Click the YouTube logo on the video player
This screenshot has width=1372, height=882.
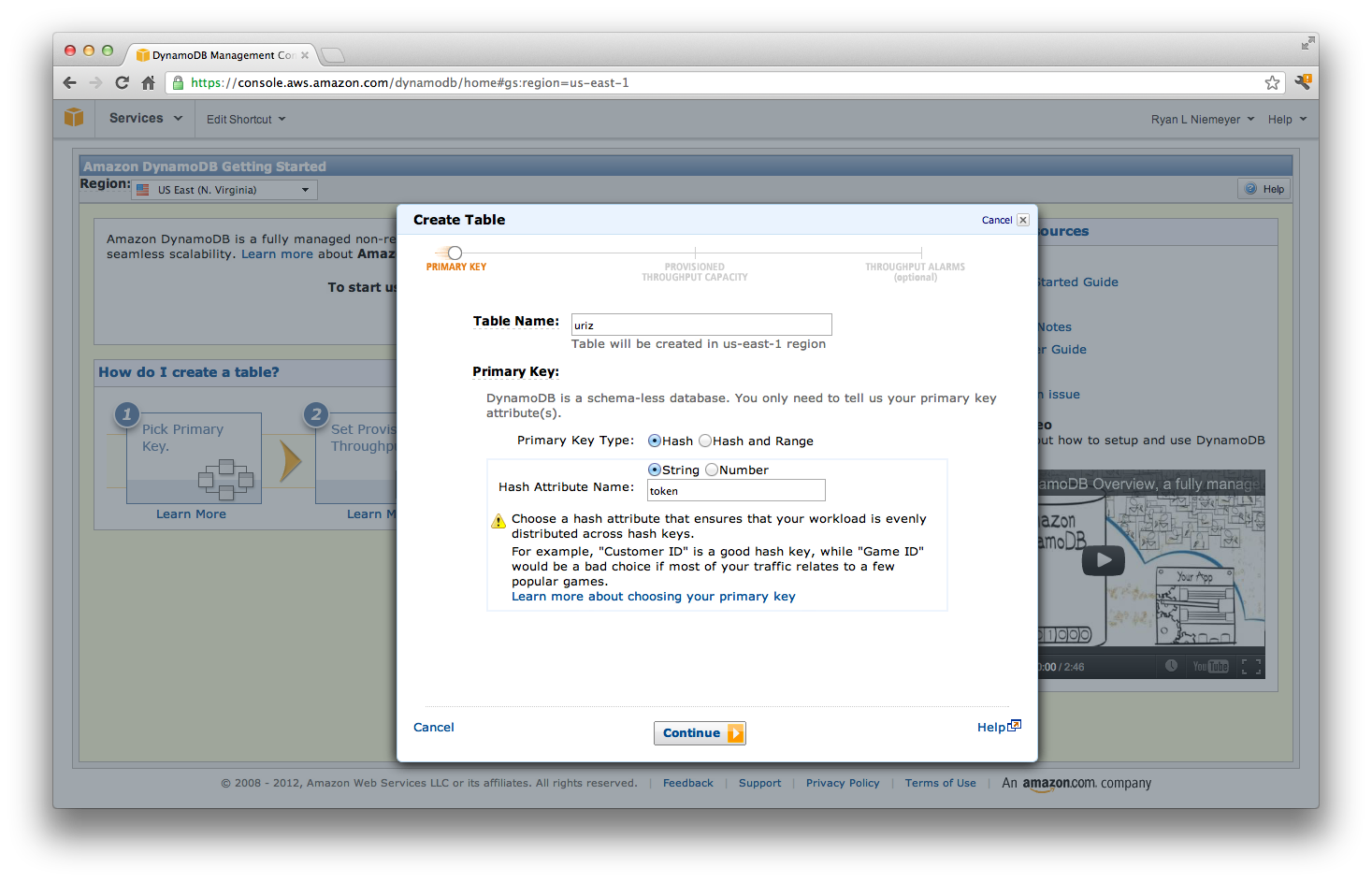tap(1211, 666)
